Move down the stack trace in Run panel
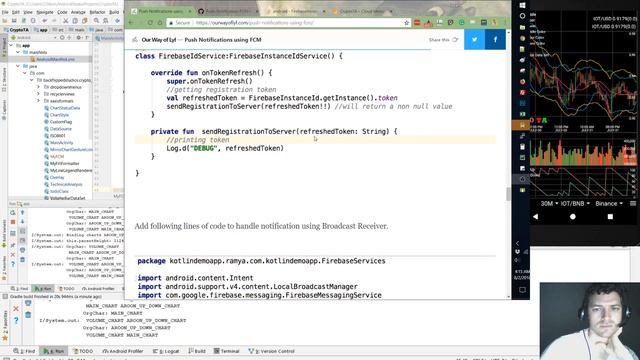The height and width of the screenshot is (360, 640). (x=22, y=222)
